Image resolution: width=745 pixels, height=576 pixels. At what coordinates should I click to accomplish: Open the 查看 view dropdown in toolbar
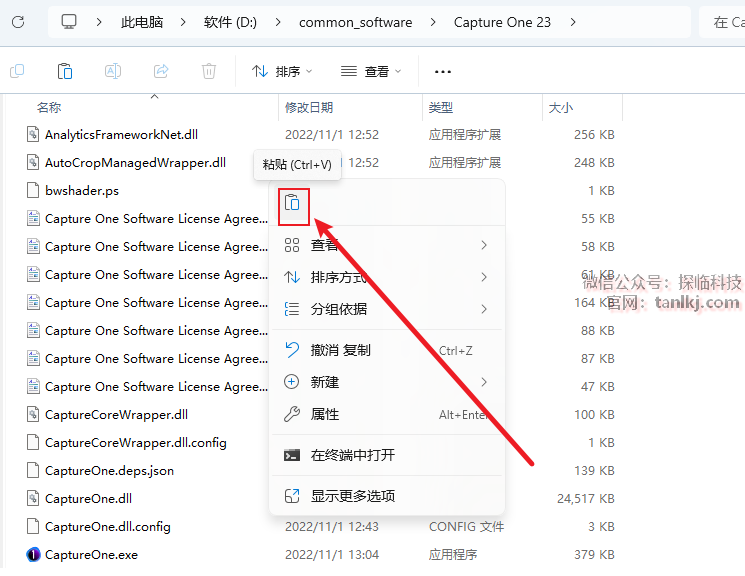pyautogui.click(x=371, y=71)
